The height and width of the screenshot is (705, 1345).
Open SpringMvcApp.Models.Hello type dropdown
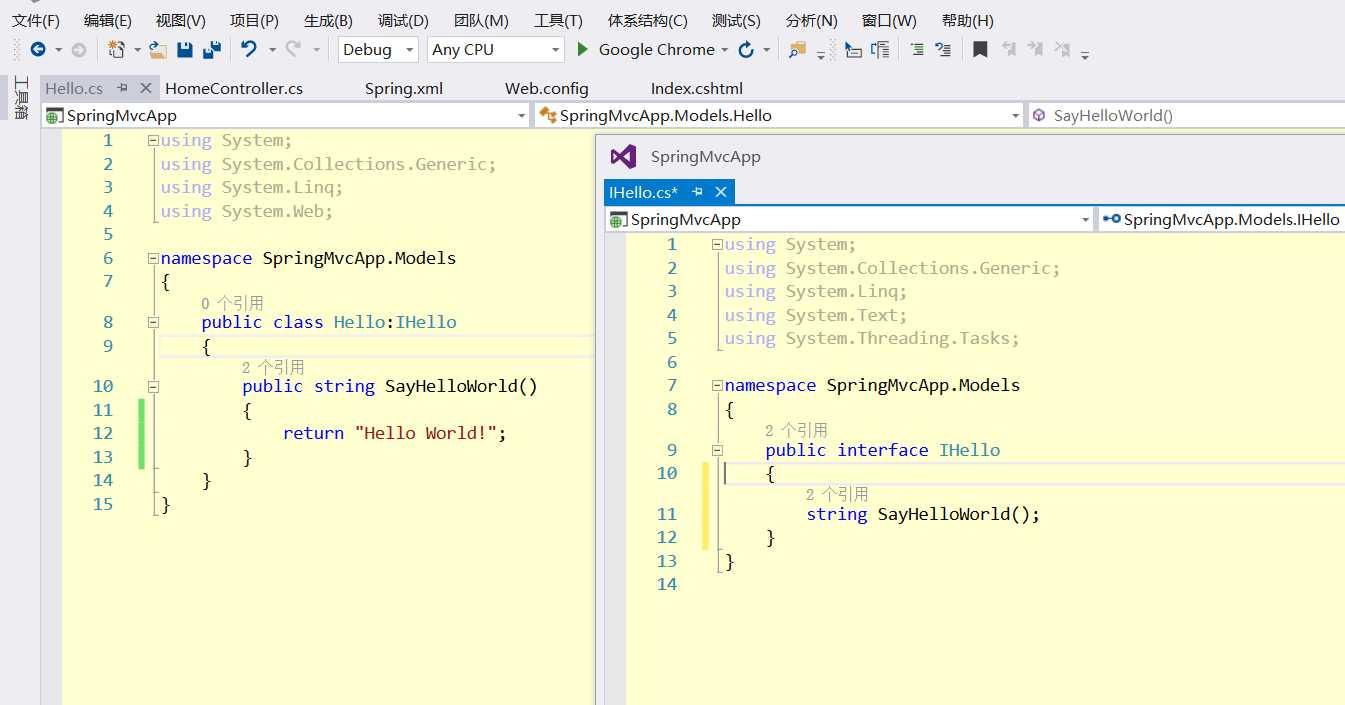click(x=779, y=115)
